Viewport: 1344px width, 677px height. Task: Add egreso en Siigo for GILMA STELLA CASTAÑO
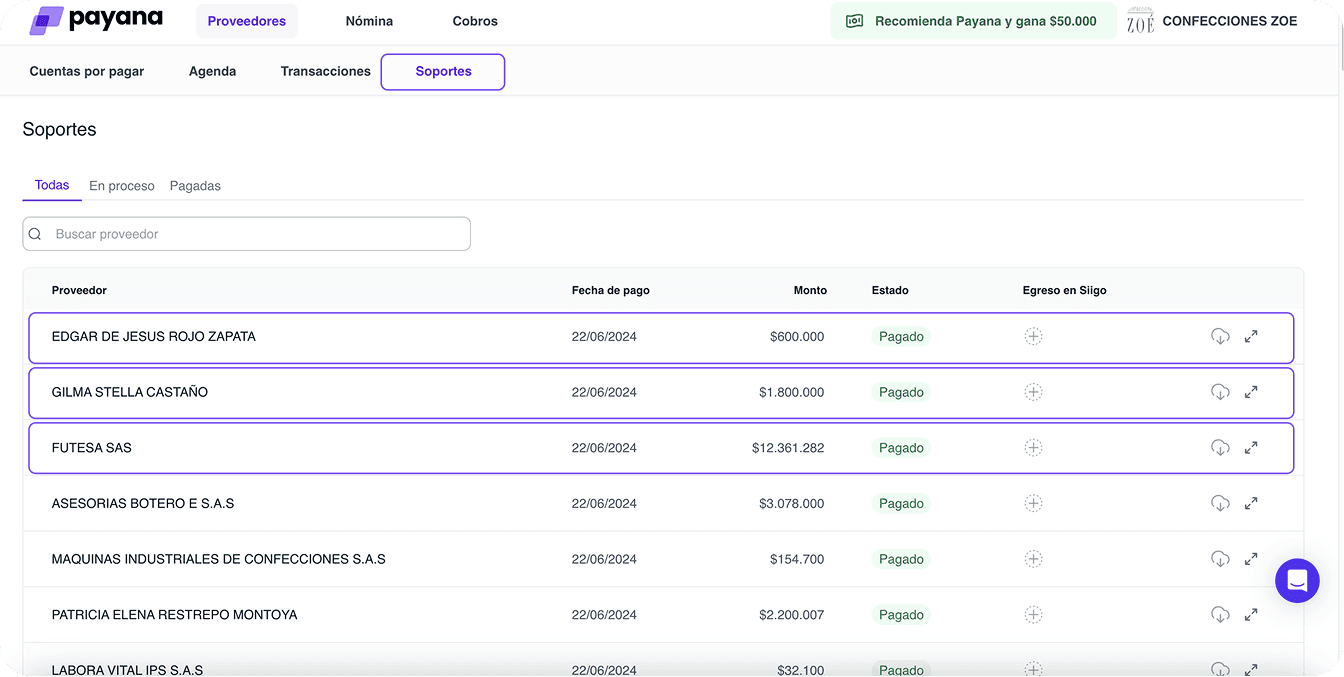[x=1033, y=392]
